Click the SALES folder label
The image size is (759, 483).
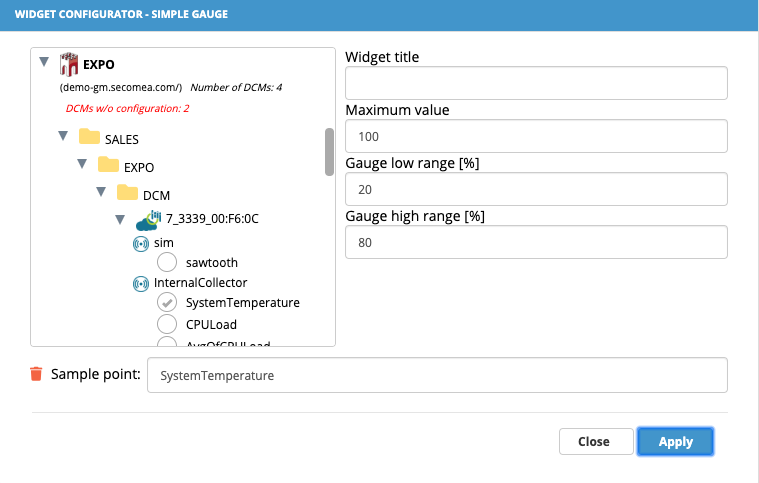[122, 139]
